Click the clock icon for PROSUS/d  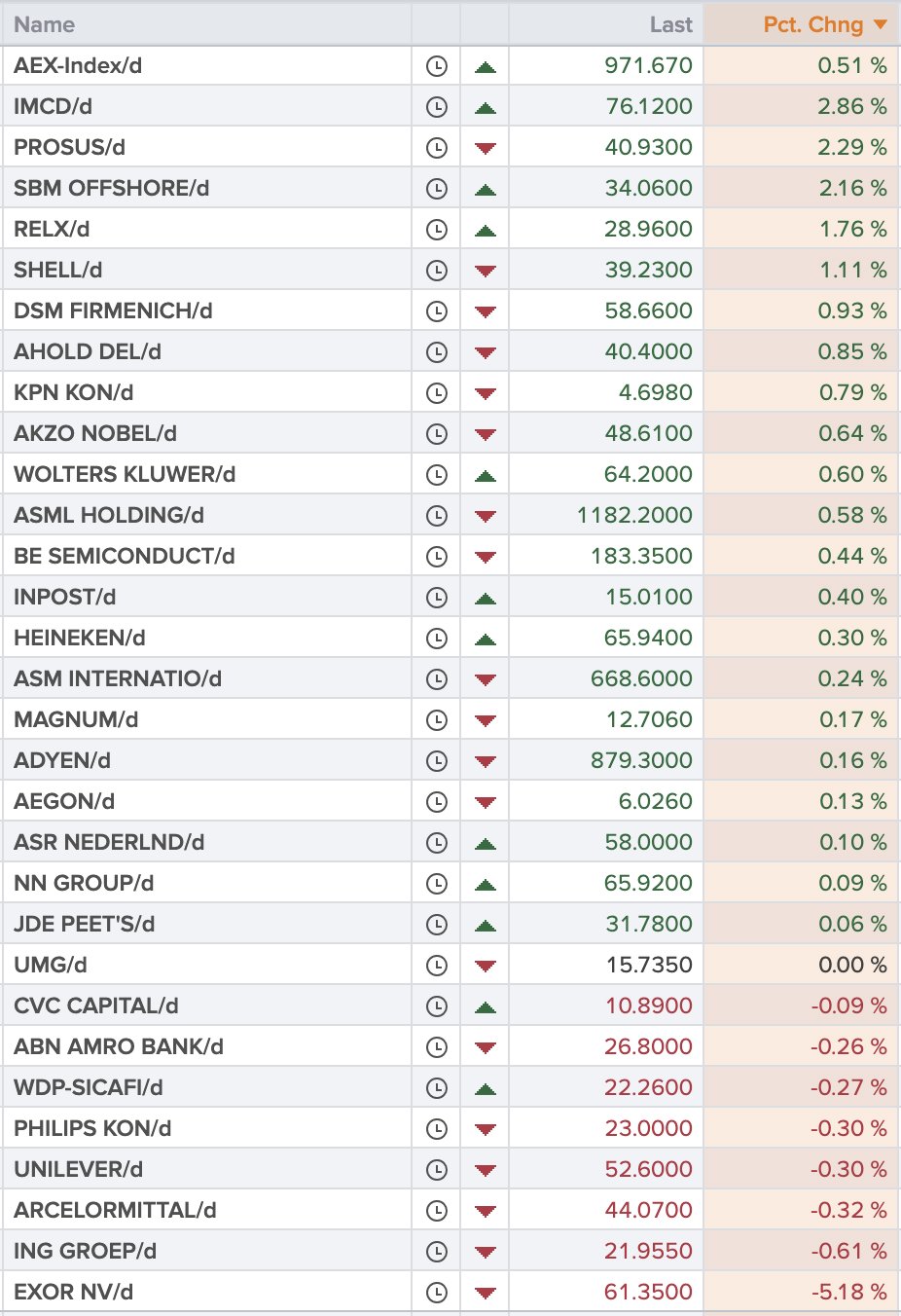coord(437,148)
